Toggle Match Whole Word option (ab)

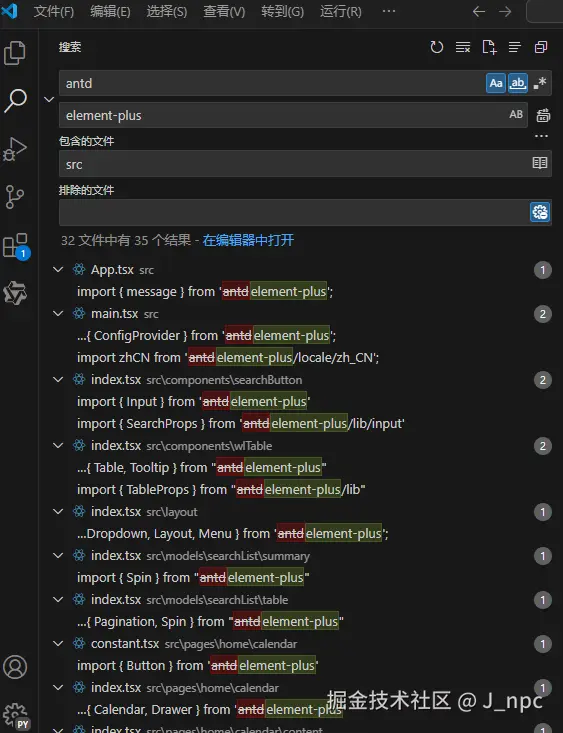point(518,83)
